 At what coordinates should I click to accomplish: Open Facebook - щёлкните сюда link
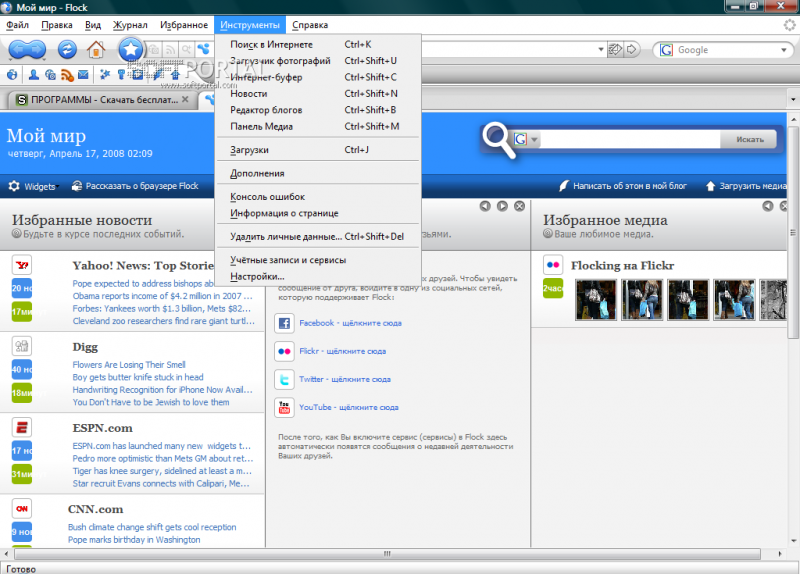[x=350, y=323]
